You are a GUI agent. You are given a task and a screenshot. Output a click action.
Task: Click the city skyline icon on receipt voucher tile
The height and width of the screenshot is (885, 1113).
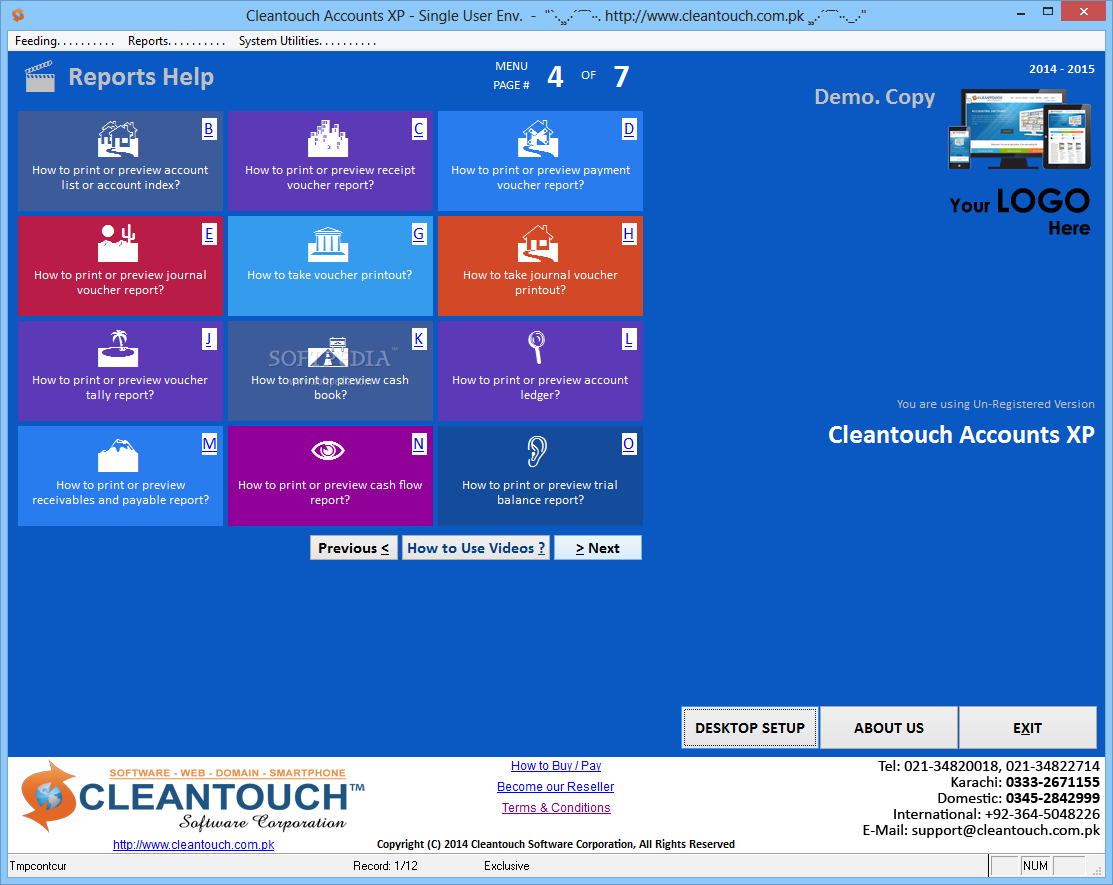point(328,138)
